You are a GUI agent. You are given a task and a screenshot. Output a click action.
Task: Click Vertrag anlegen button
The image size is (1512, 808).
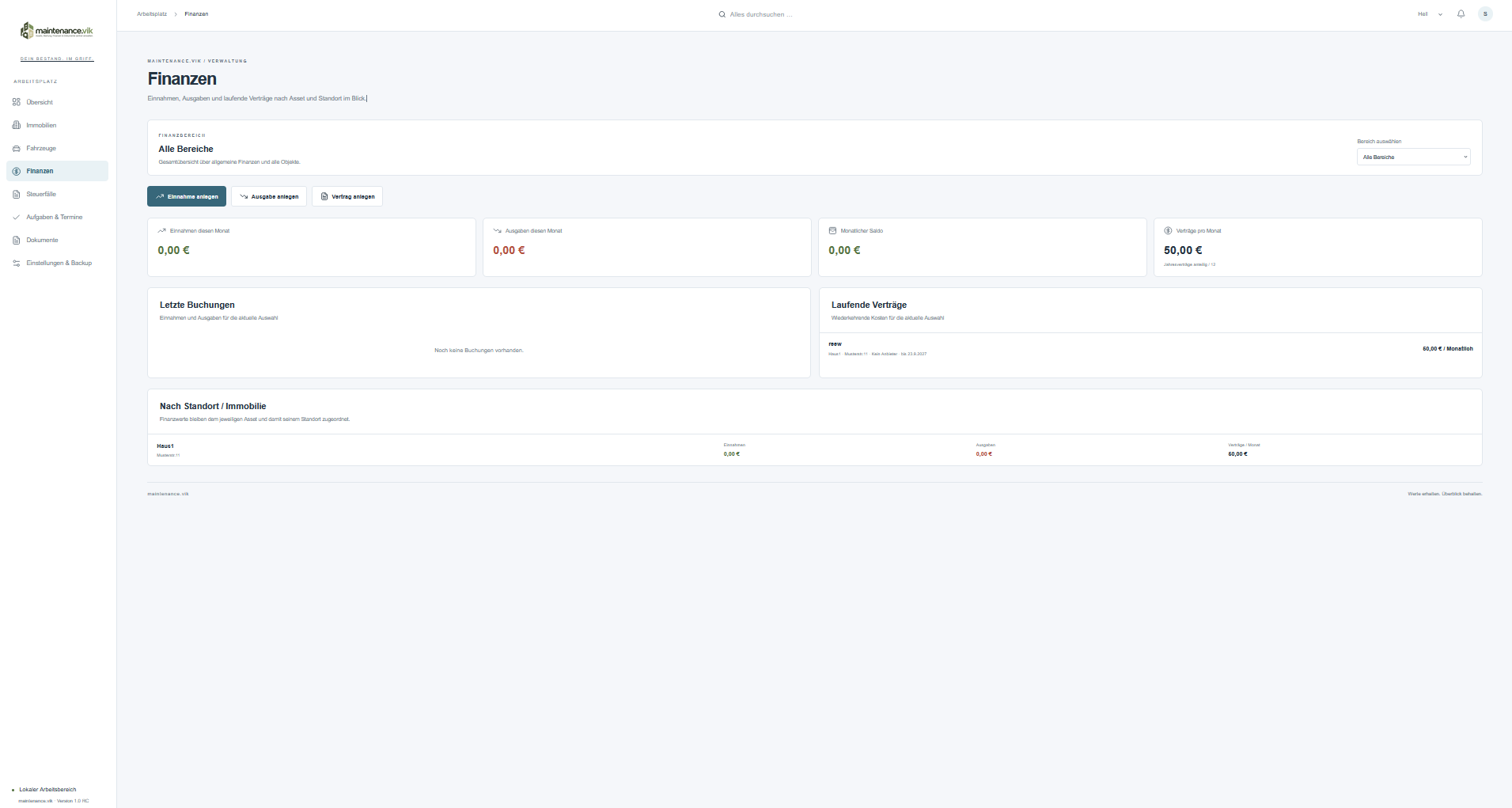347,196
